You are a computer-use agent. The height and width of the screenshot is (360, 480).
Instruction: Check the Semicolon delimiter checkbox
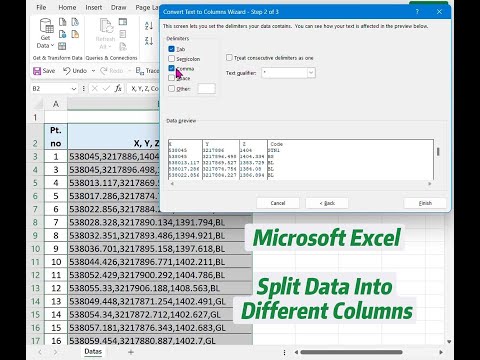click(x=171, y=59)
